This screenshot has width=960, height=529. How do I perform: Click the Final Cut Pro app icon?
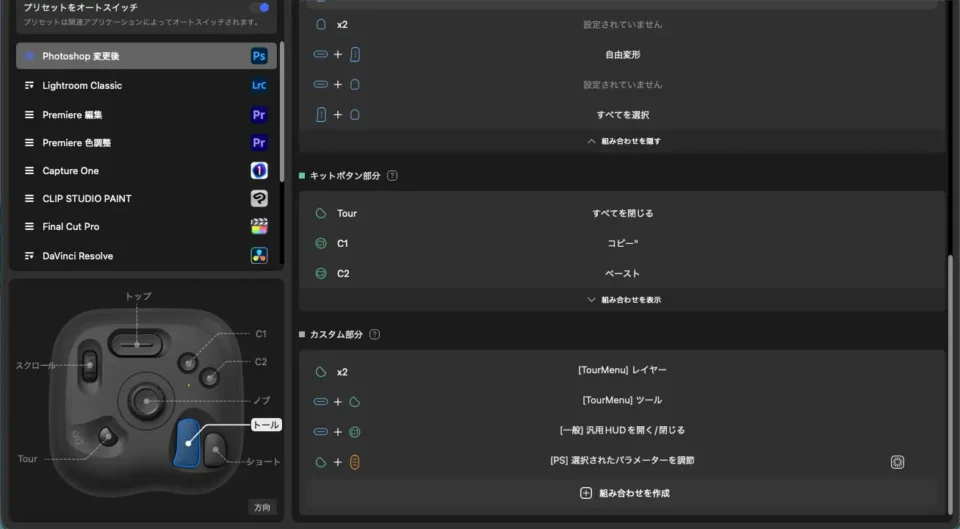coord(259,227)
